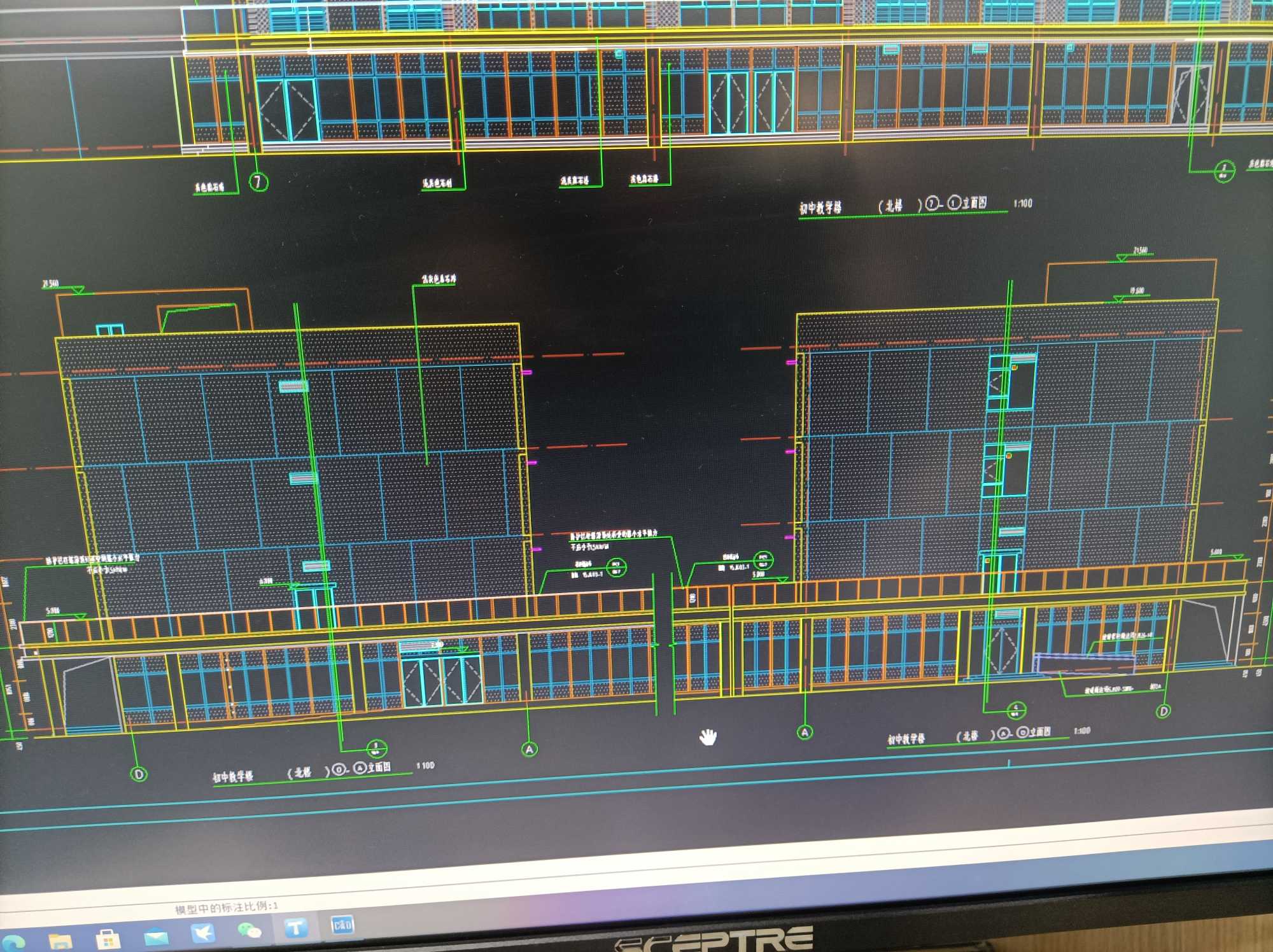Open File Explorer from the taskbar
This screenshot has height=952, width=1273.
click(x=60, y=941)
